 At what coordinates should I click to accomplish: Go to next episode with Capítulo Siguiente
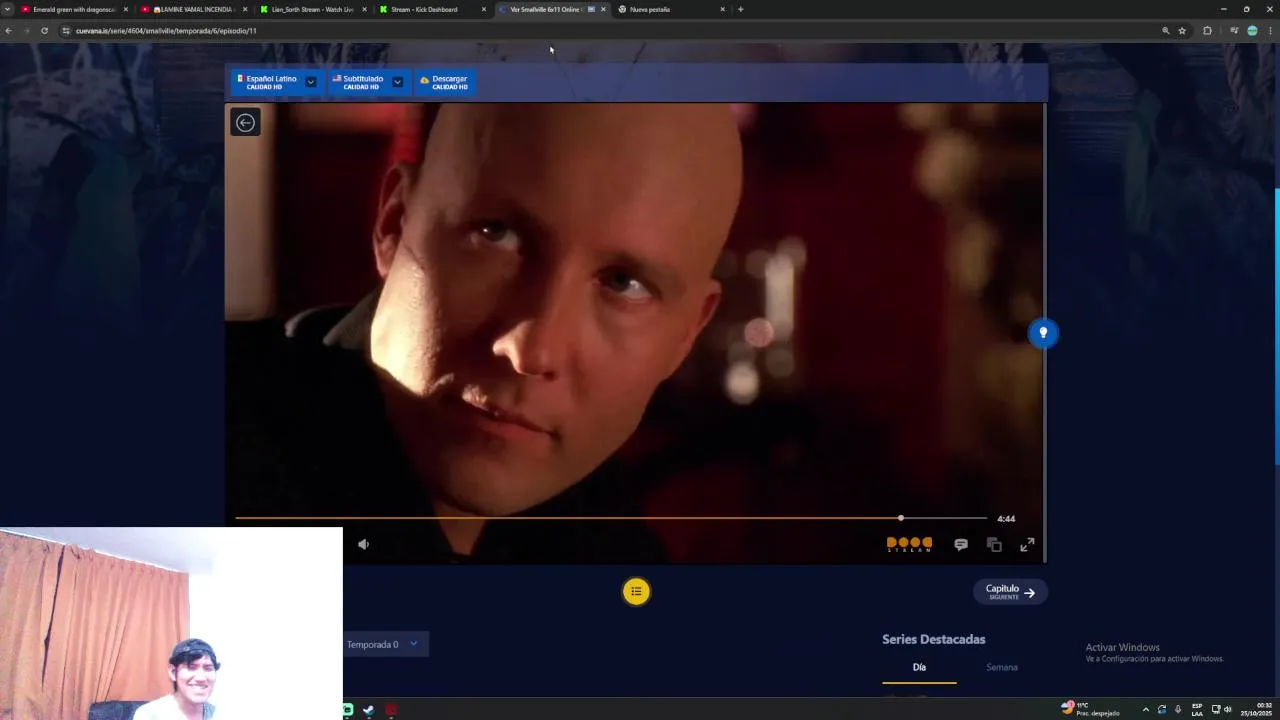tap(1010, 591)
